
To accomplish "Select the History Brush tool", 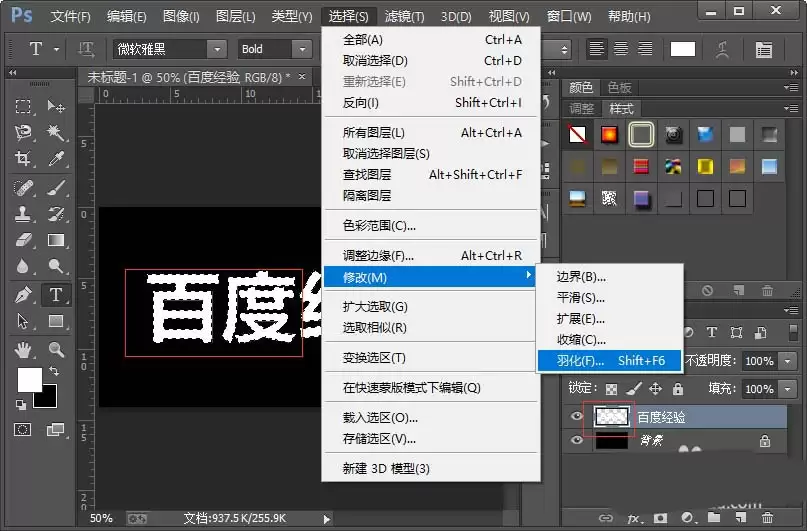I will 56,214.
